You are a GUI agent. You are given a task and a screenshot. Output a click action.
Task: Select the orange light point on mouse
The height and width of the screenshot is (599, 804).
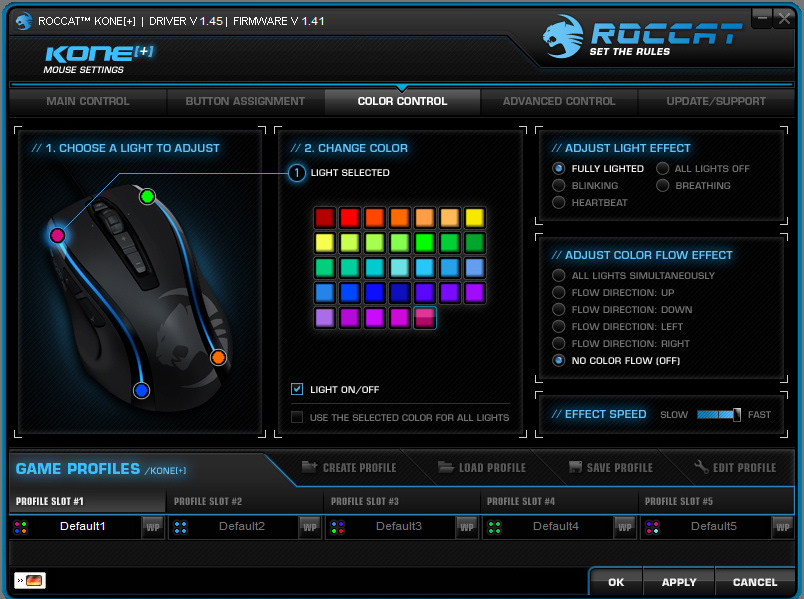coord(218,357)
